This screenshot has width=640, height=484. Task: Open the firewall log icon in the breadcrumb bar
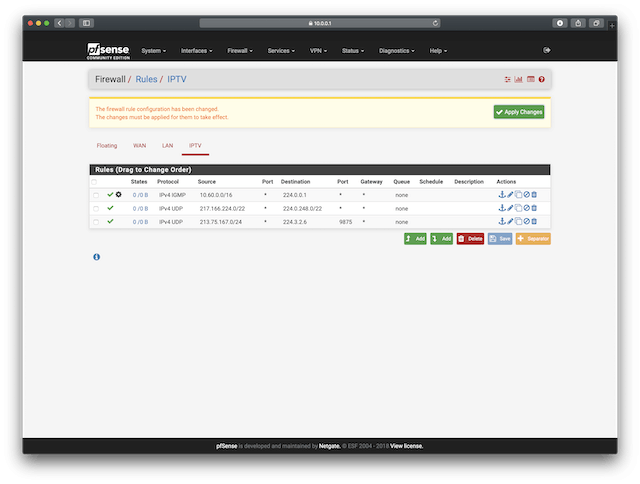click(x=531, y=79)
